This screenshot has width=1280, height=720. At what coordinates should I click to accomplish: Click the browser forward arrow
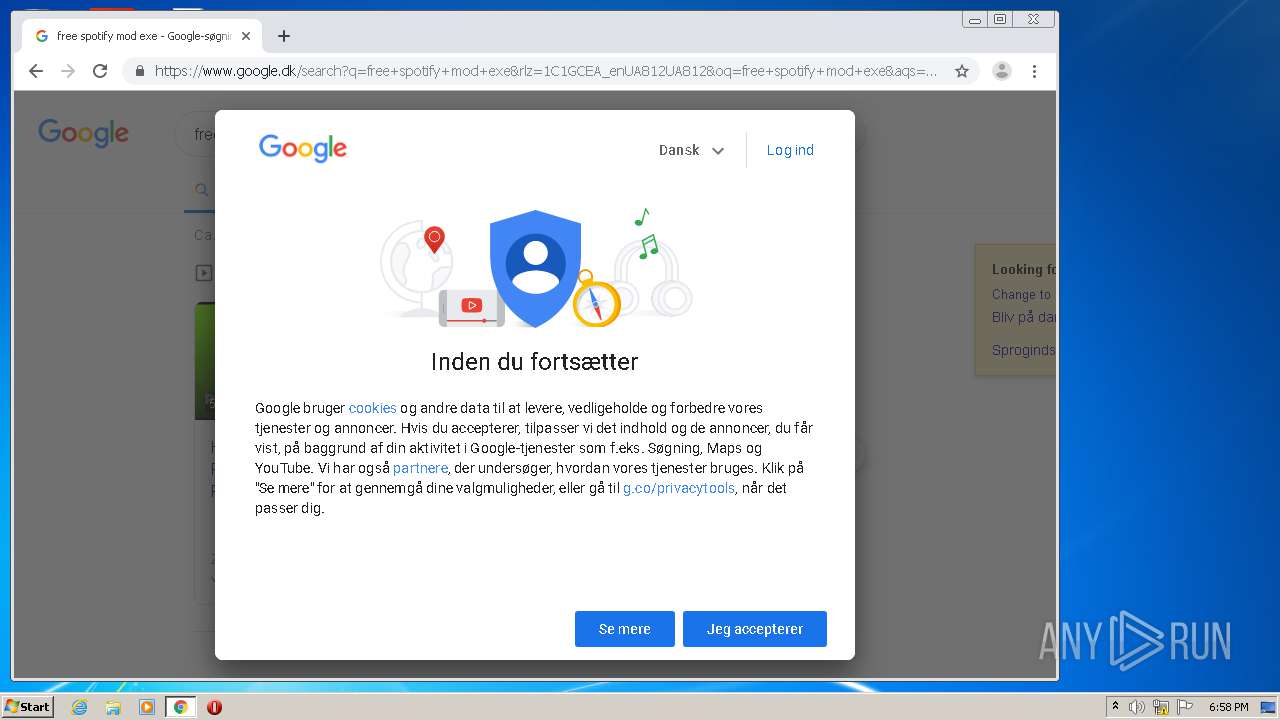pos(68,71)
